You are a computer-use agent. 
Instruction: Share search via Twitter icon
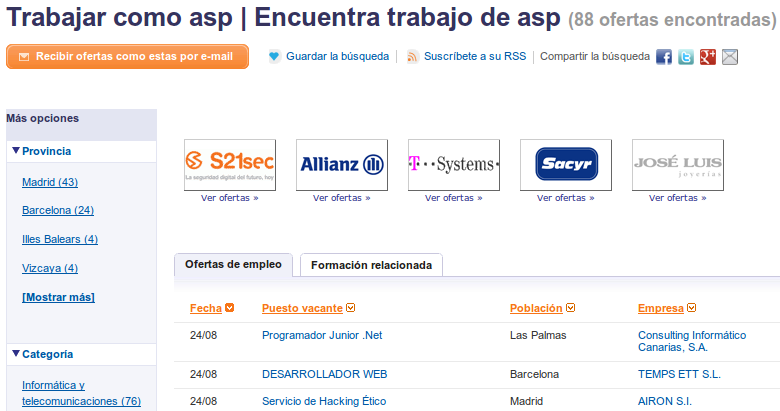click(685, 57)
